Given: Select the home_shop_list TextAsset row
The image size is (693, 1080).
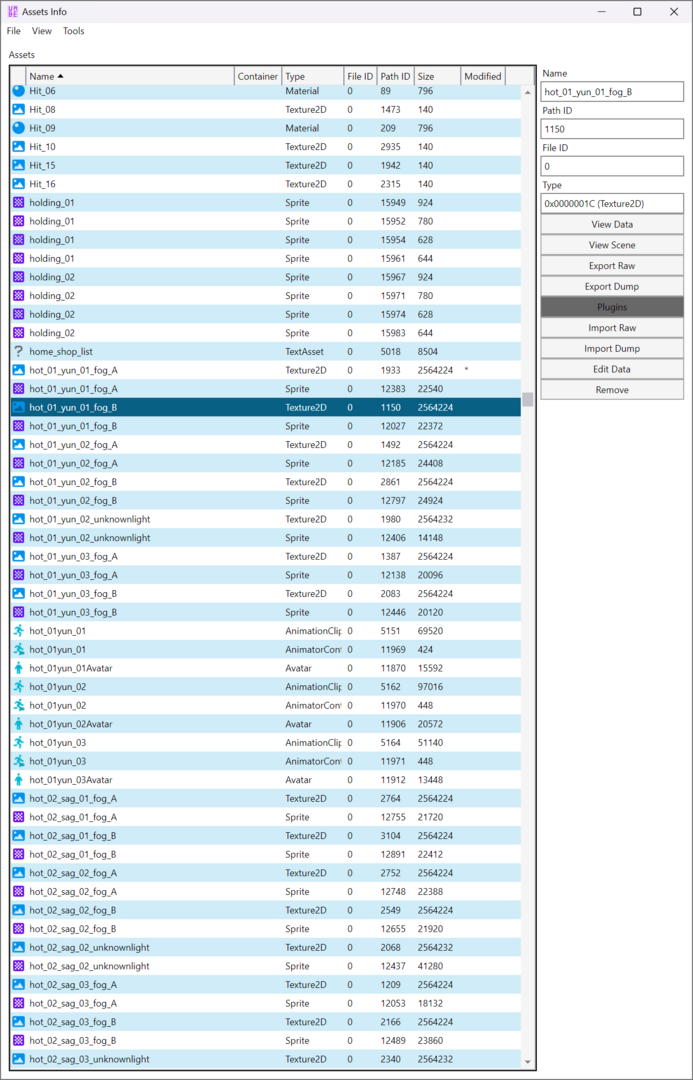Looking at the screenshot, I should point(266,351).
